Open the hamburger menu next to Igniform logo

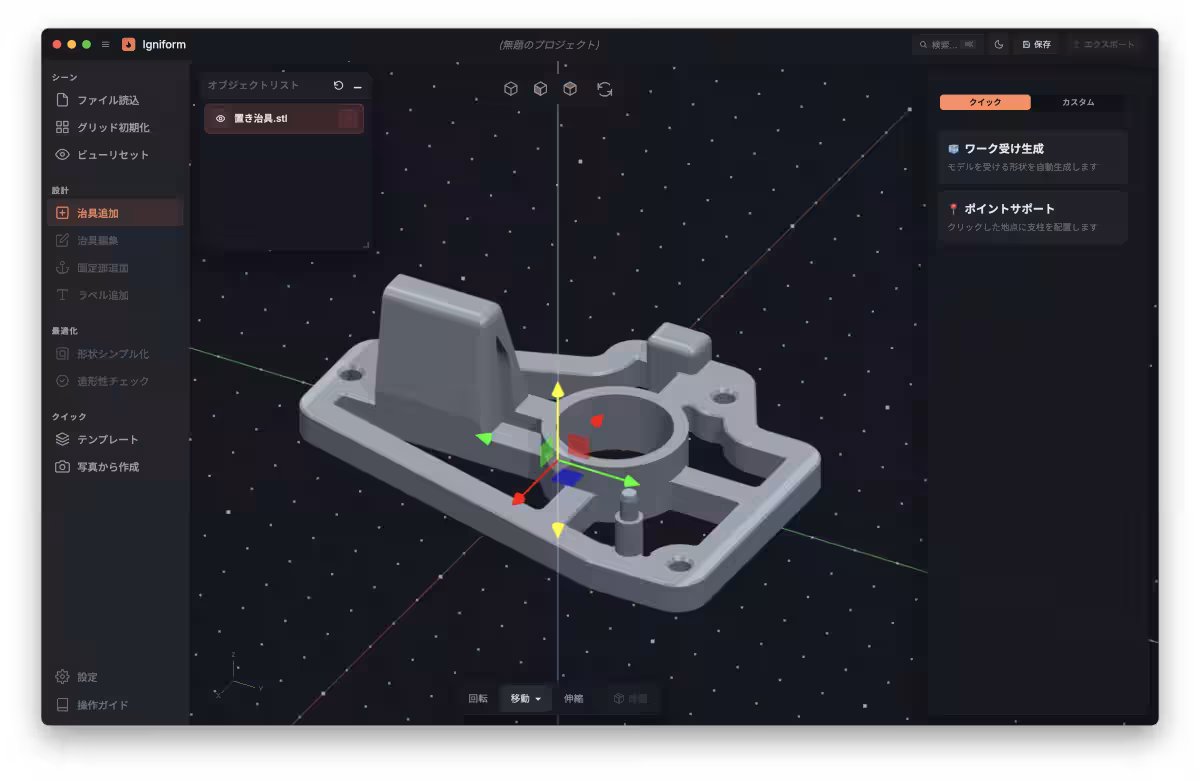[x=106, y=44]
